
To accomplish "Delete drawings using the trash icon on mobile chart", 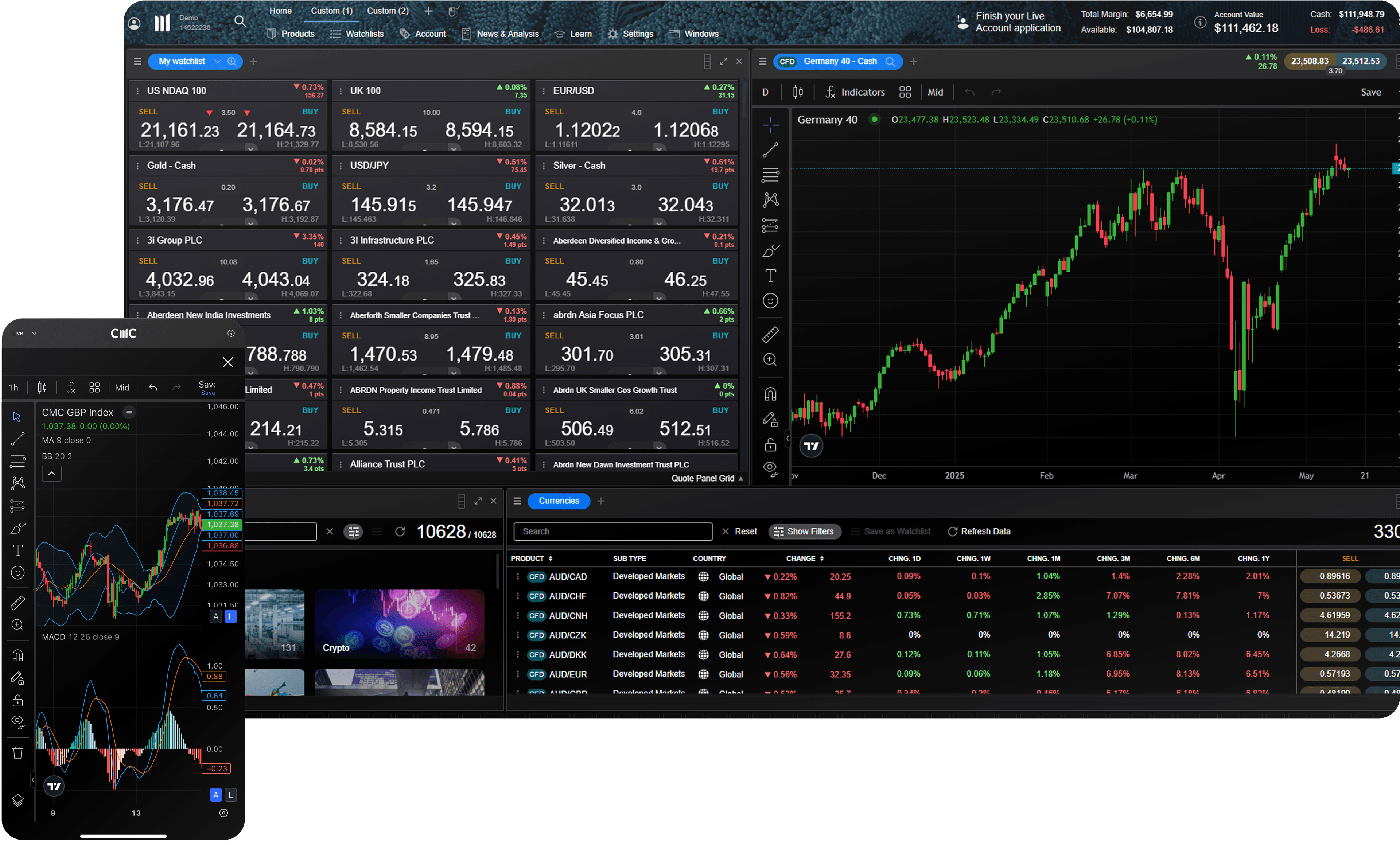I will (17, 752).
